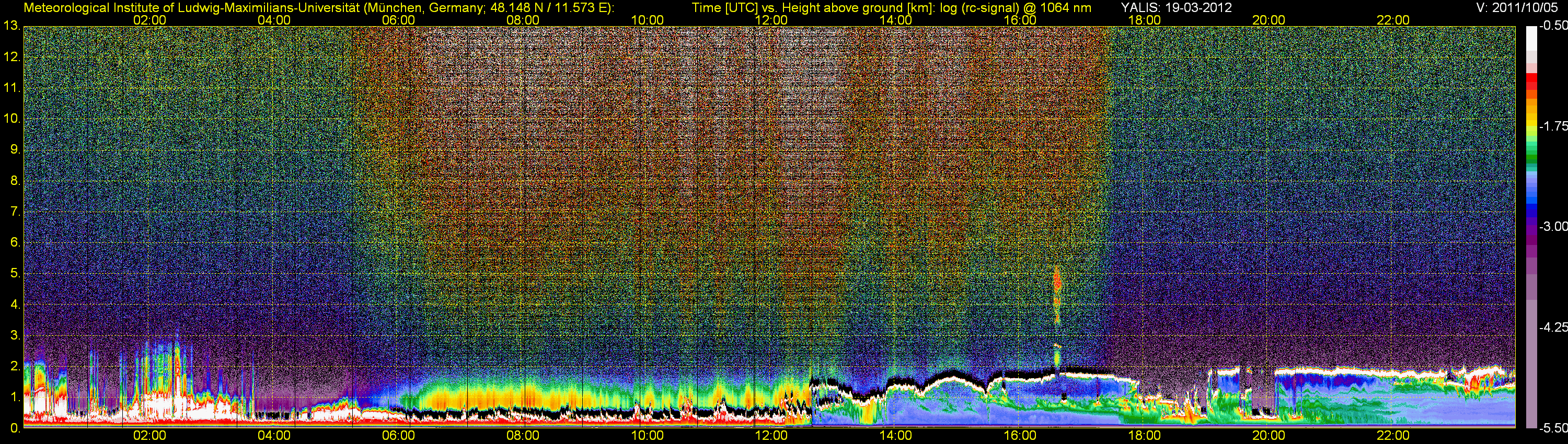Select the 08:00 label on the top time axis
The height and width of the screenshot is (444, 1568).
coord(523,20)
